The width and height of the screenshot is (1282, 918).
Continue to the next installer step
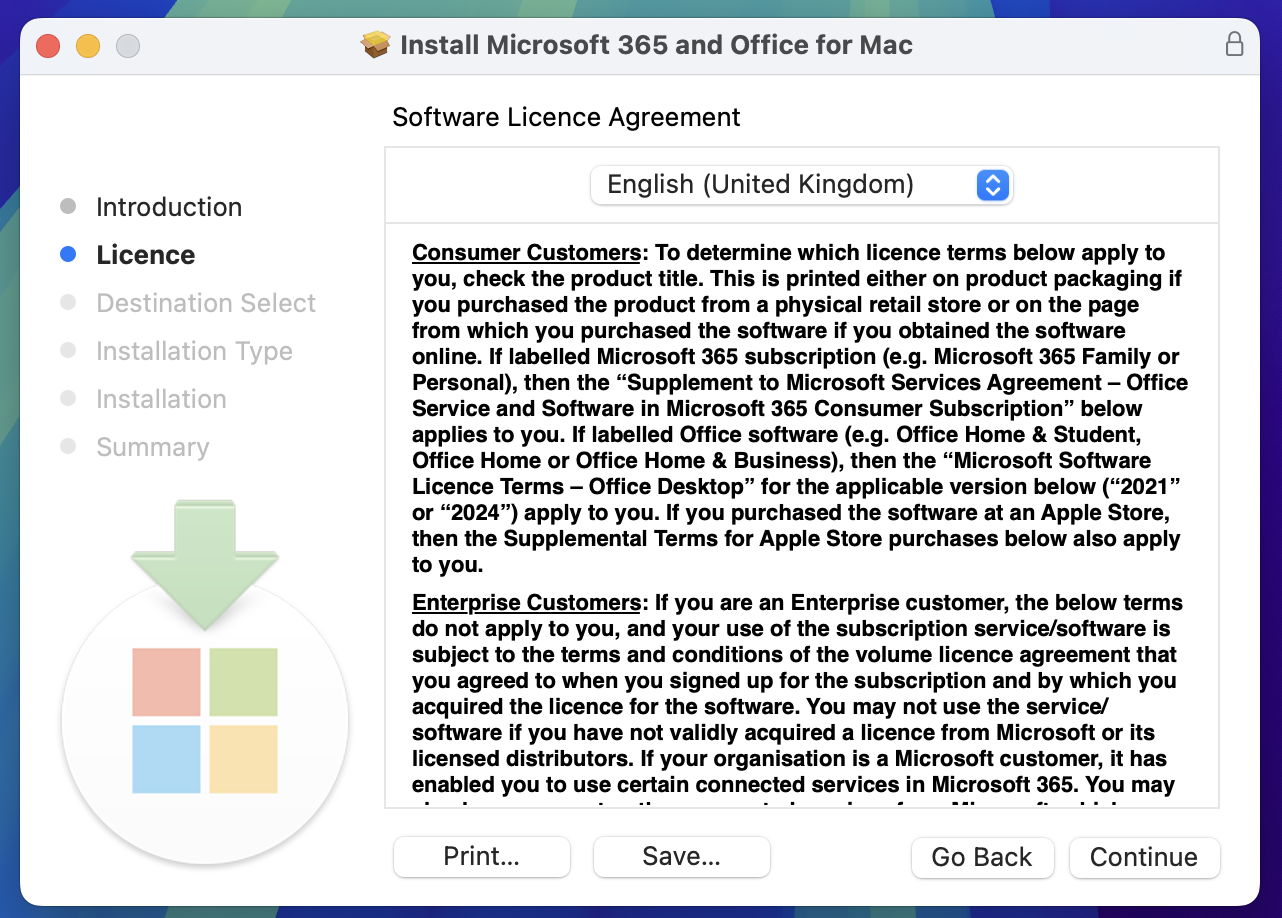point(1144,857)
